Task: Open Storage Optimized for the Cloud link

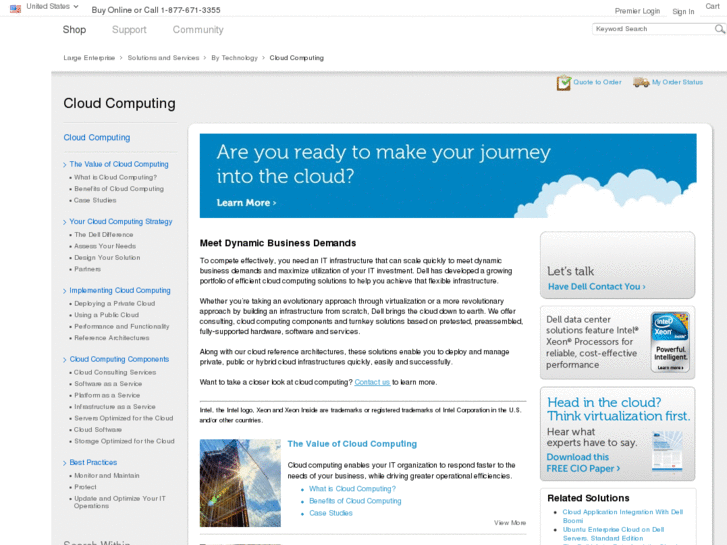Action: point(124,441)
